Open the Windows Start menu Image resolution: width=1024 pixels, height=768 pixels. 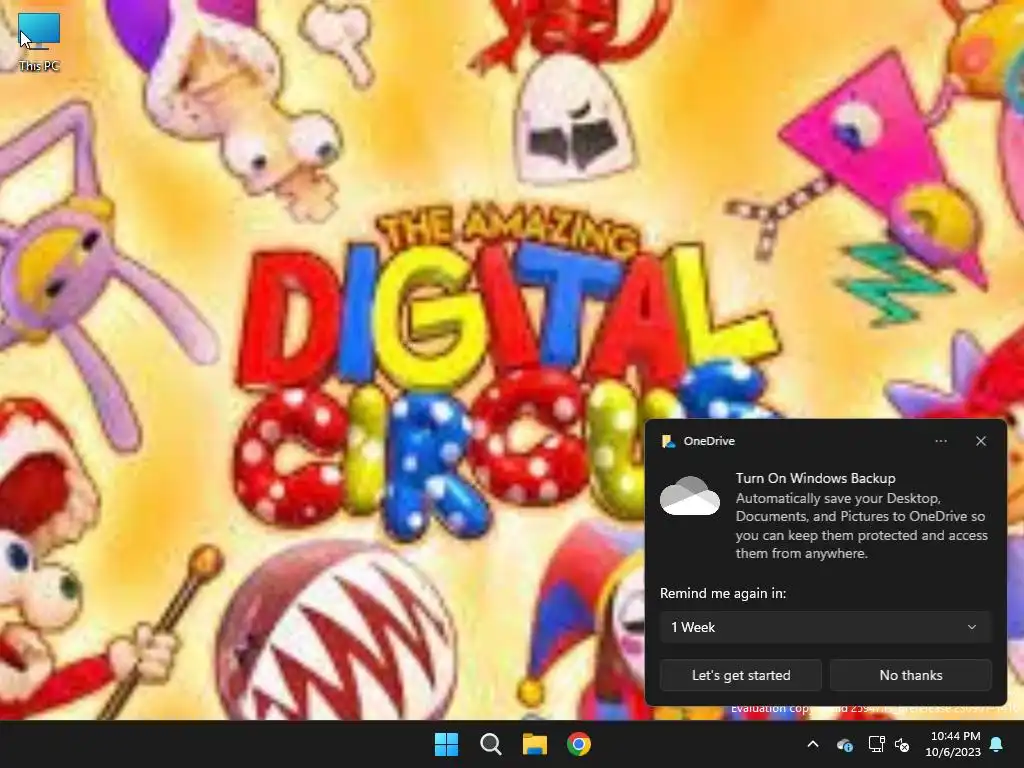[447, 744]
